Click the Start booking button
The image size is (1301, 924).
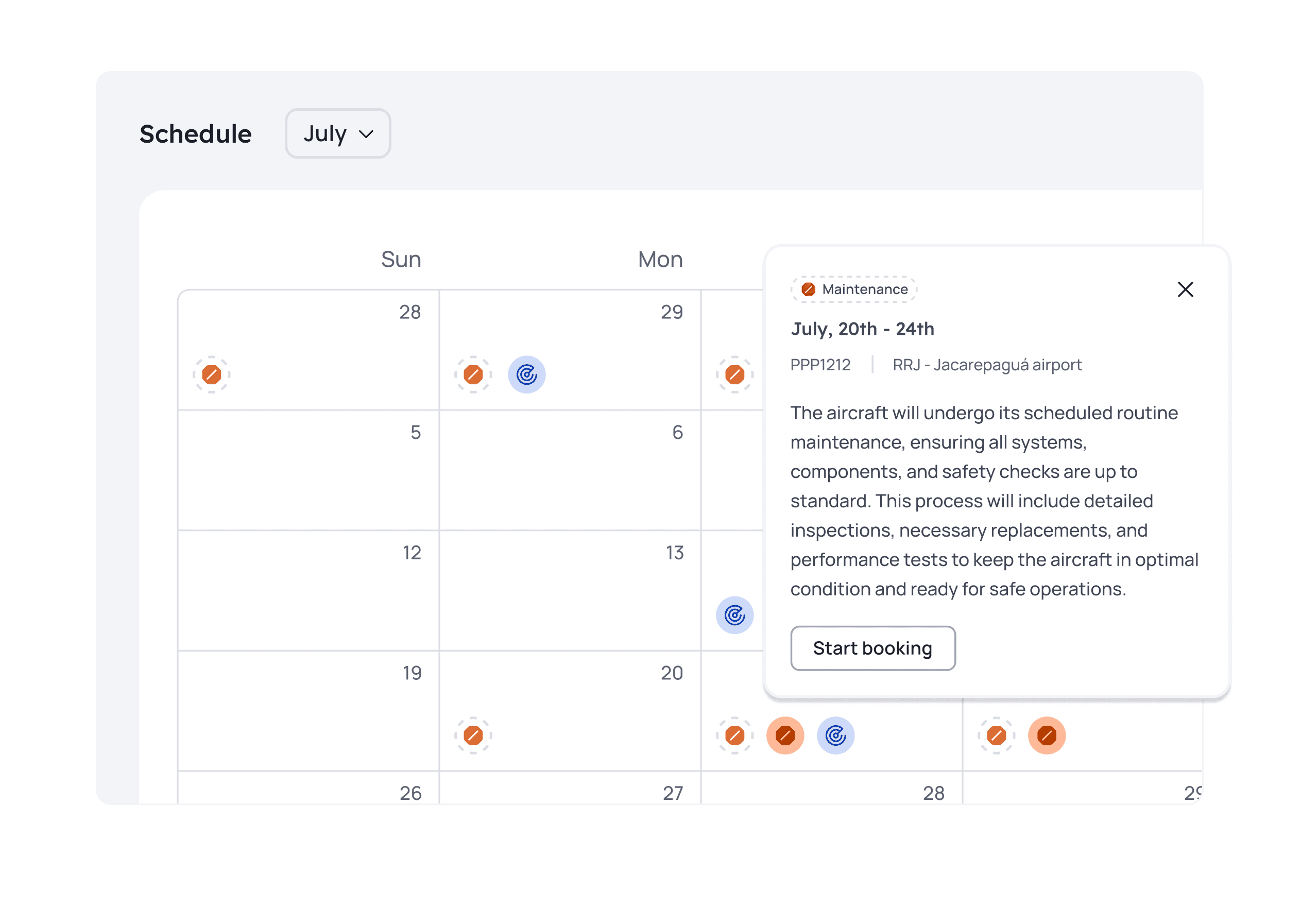point(872,648)
